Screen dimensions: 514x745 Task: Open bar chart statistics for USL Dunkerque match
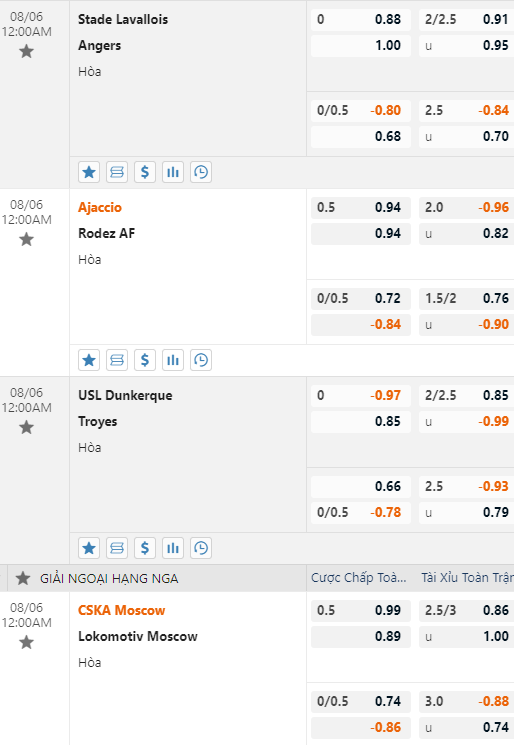[x=173, y=548]
